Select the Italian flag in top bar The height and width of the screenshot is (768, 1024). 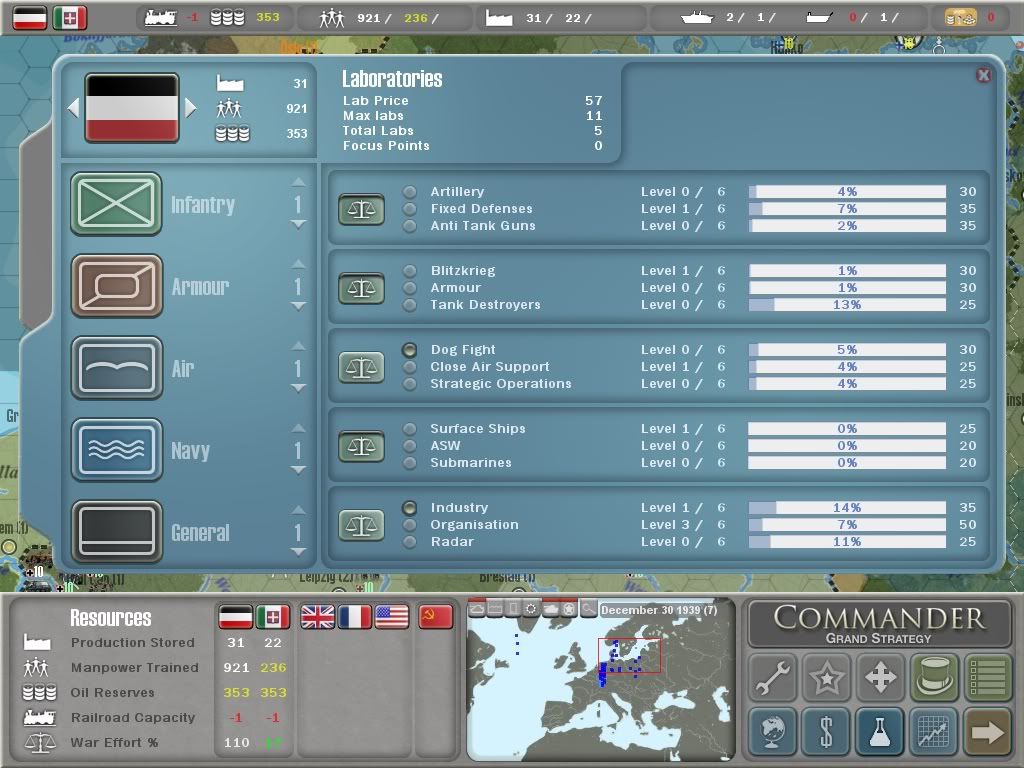[x=70, y=18]
